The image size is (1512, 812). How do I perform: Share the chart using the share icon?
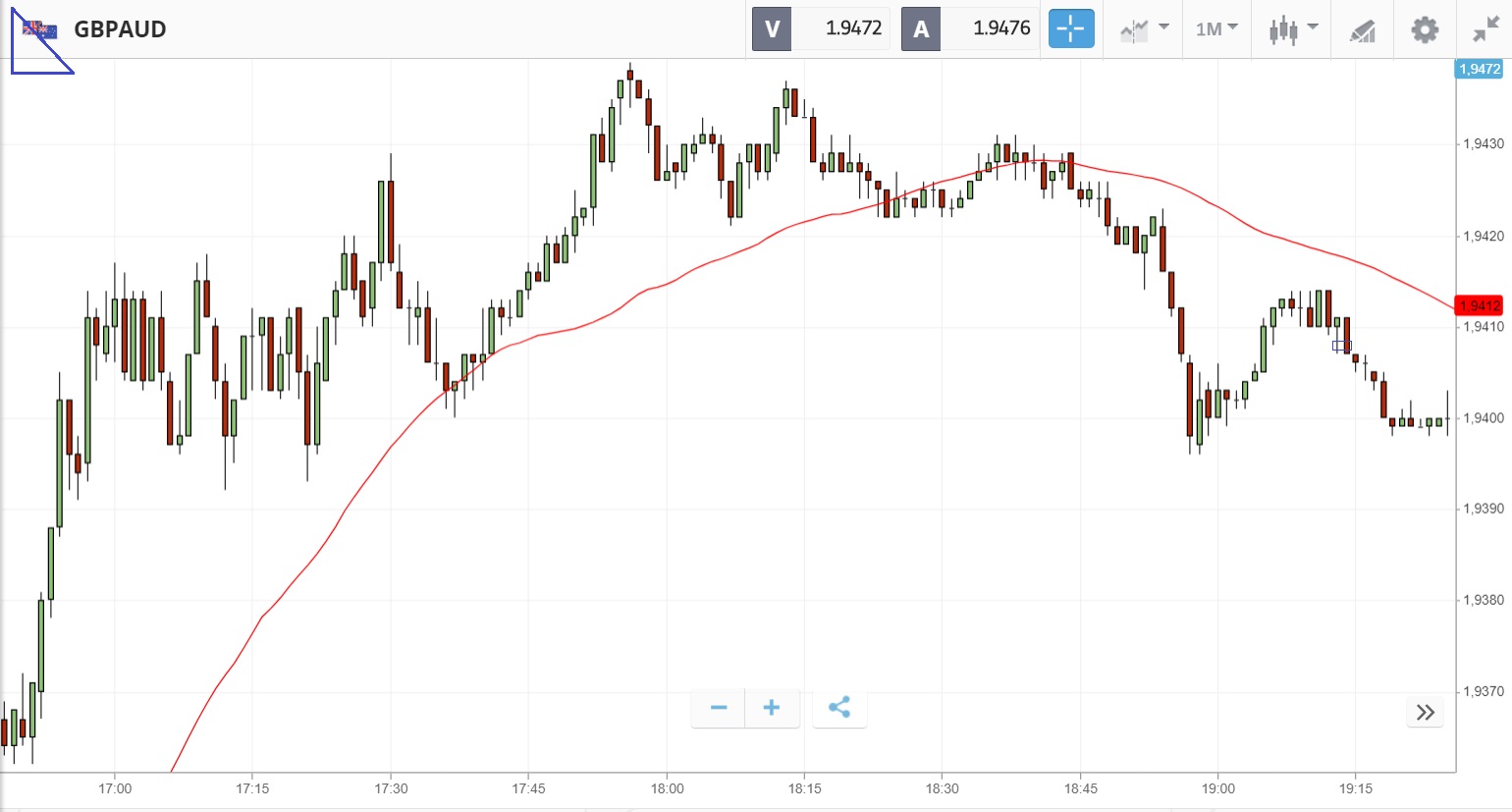(838, 708)
